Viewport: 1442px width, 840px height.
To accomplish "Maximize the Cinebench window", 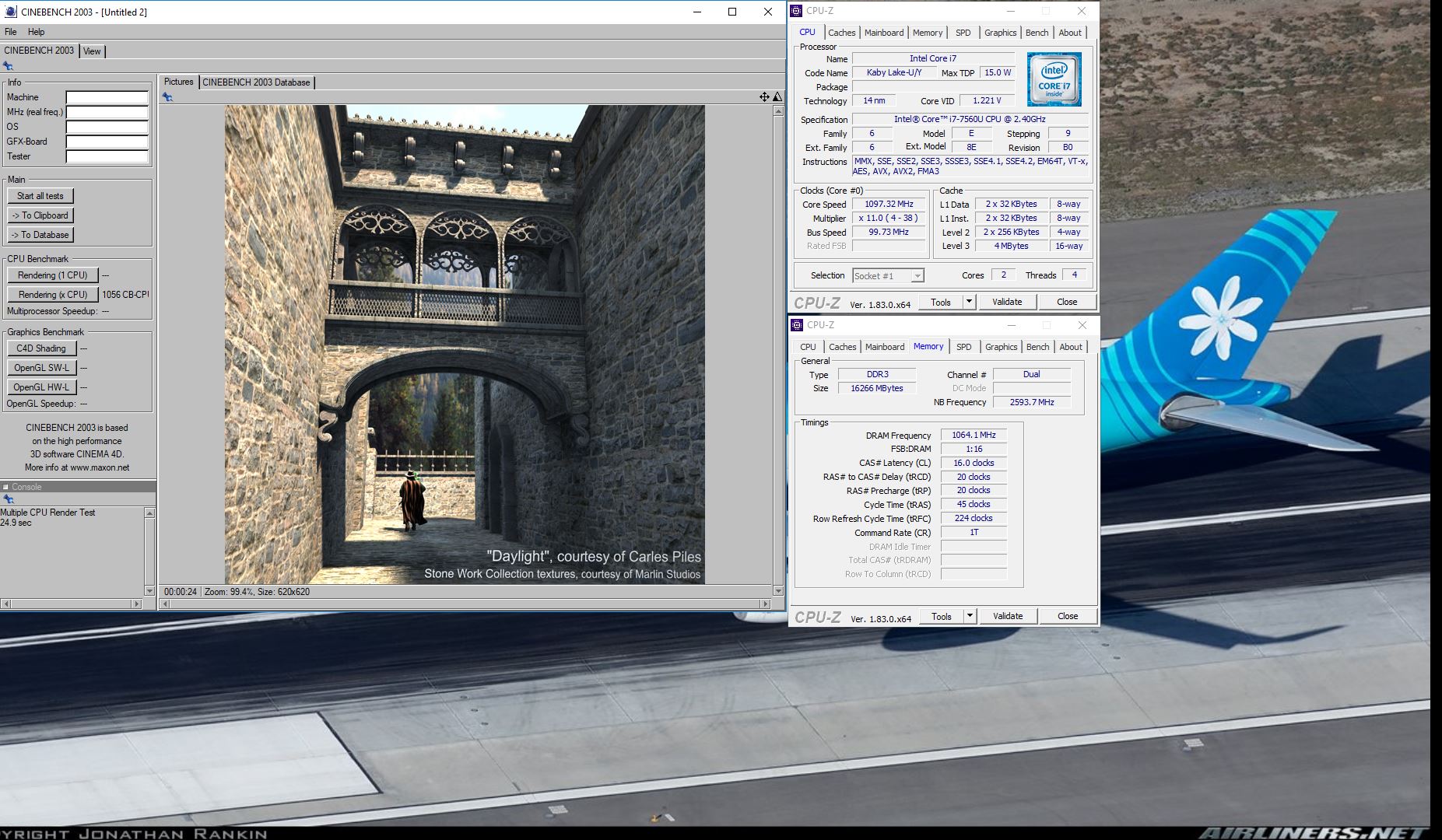I will coord(732,12).
